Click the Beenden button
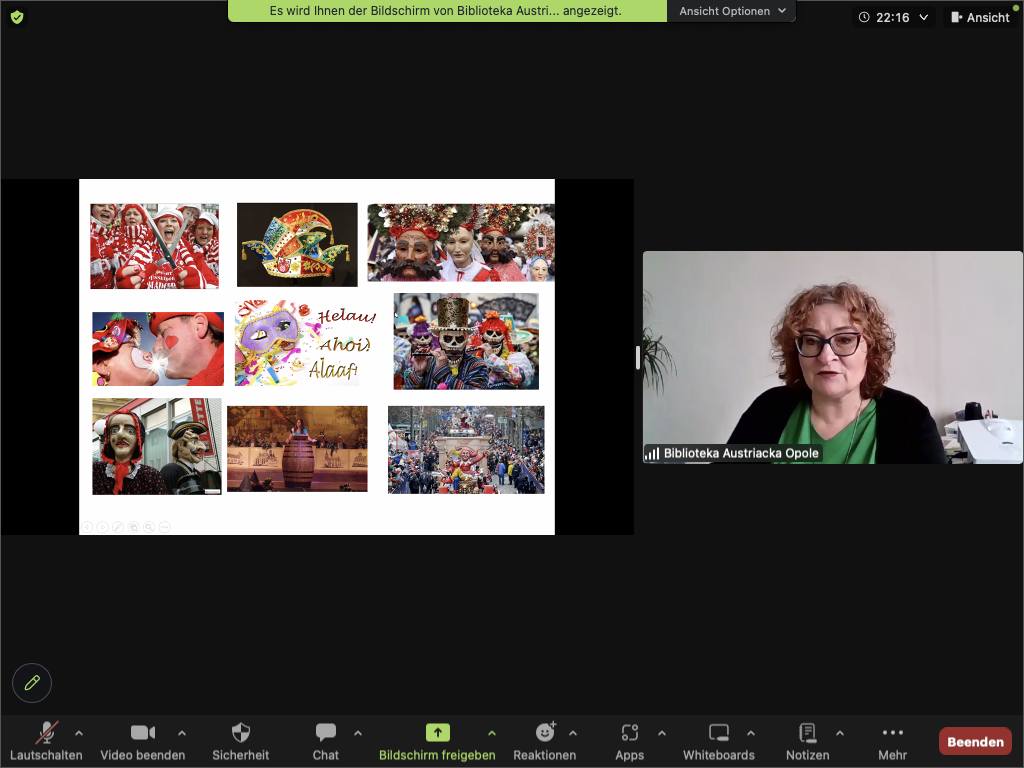 974,741
